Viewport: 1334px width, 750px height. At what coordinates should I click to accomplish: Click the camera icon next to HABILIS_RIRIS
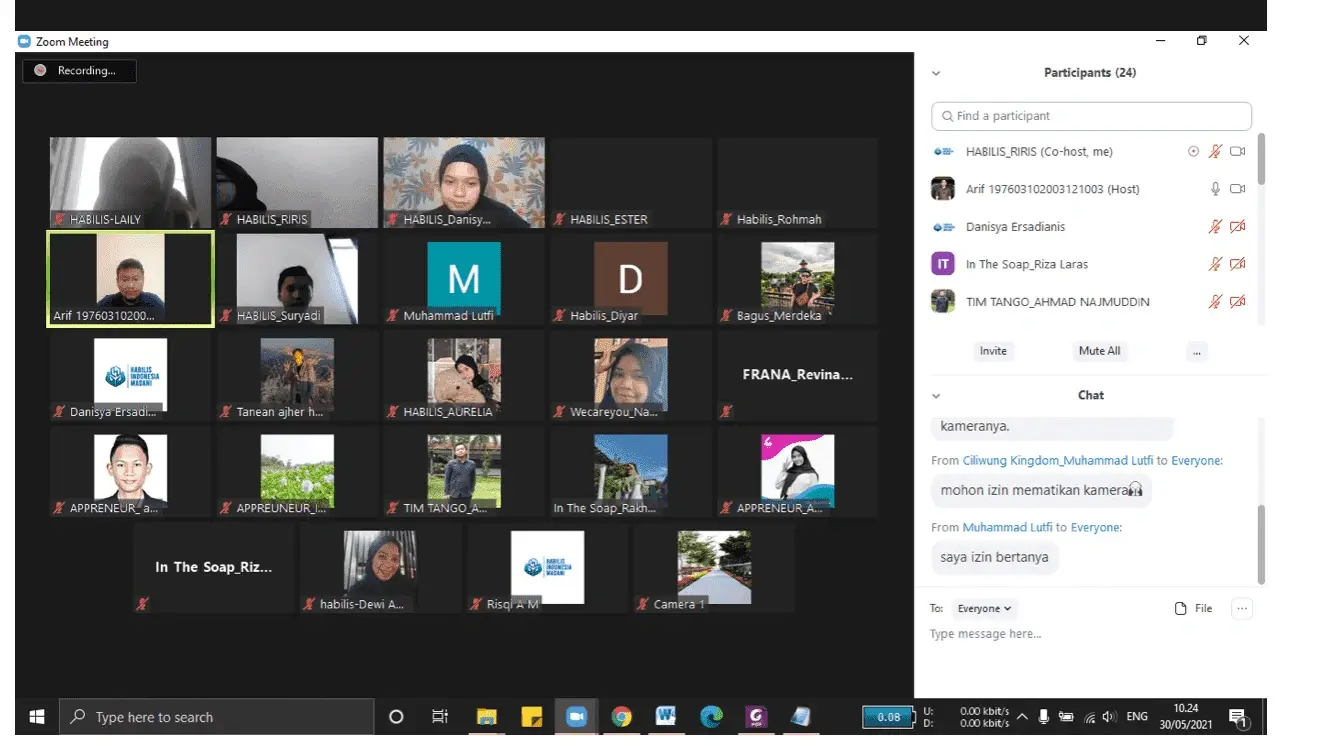[1237, 152]
